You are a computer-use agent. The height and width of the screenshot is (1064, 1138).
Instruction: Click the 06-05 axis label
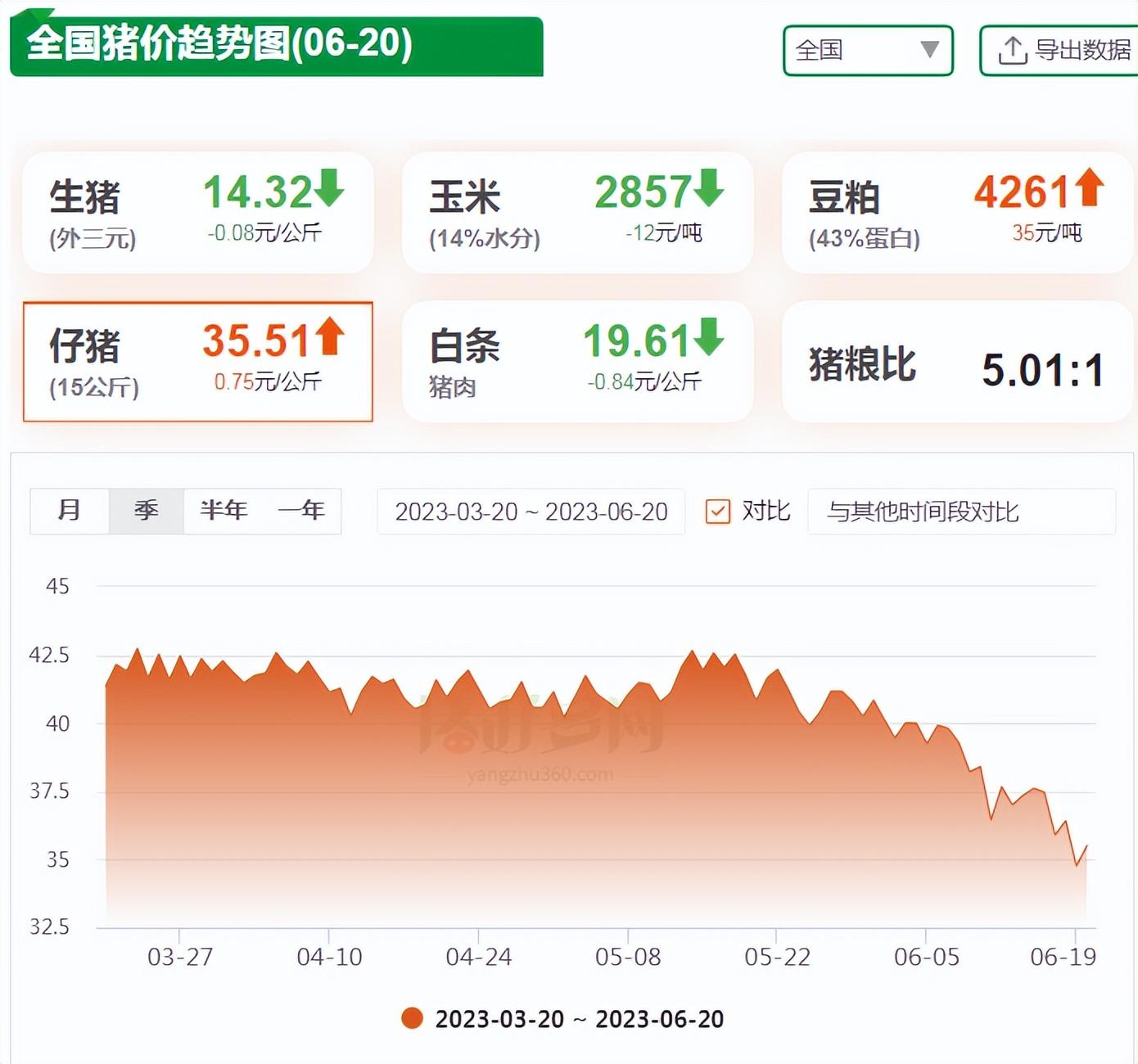click(x=927, y=957)
